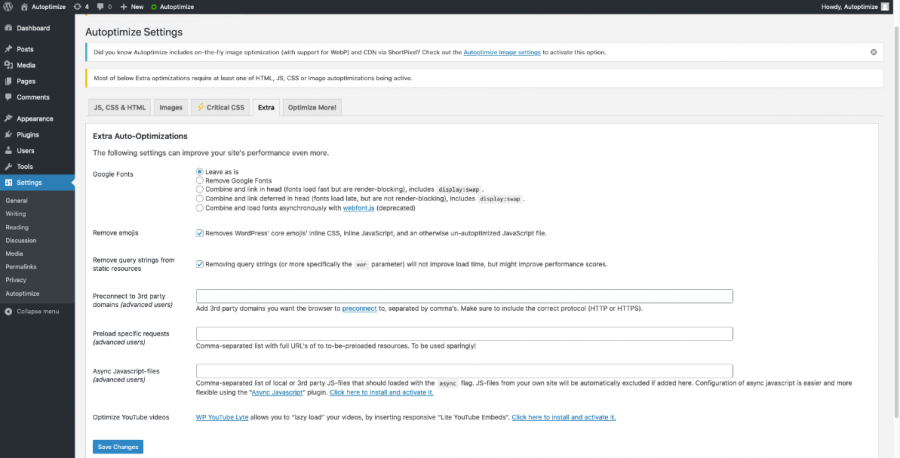The image size is (900, 458).
Task: Focus Async Javascript-files field
Action: click(x=464, y=371)
